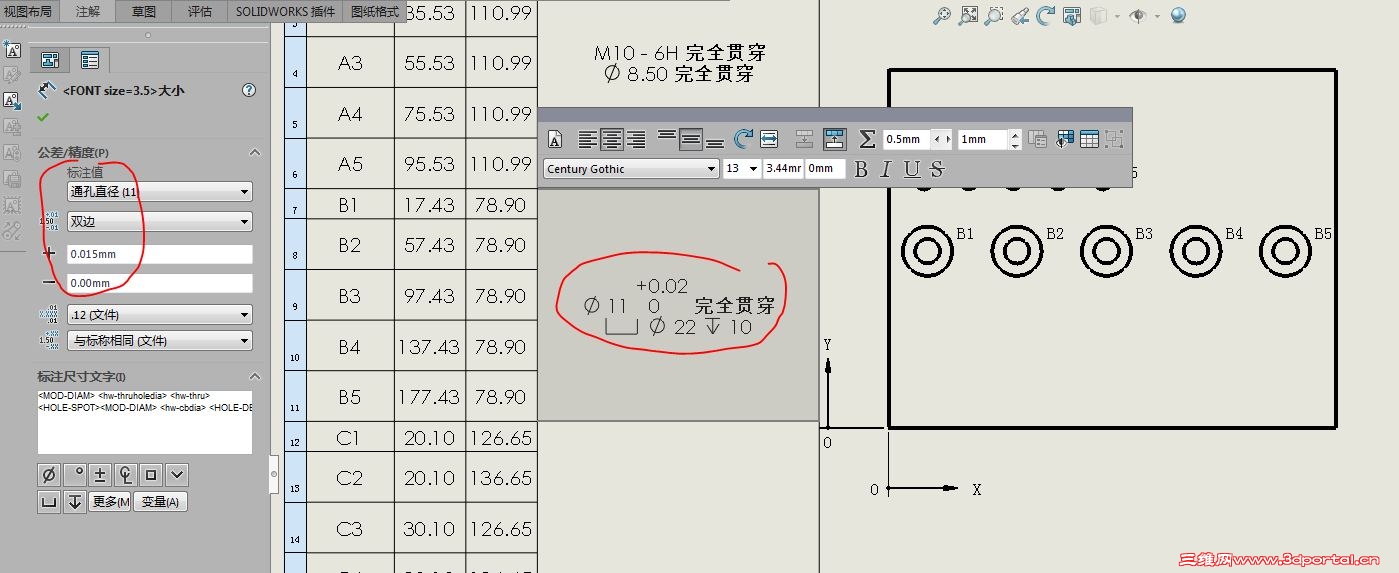Click the Zoom to Fit magnifier icon
Viewport: 1399px width, 573px height.
(x=942, y=15)
